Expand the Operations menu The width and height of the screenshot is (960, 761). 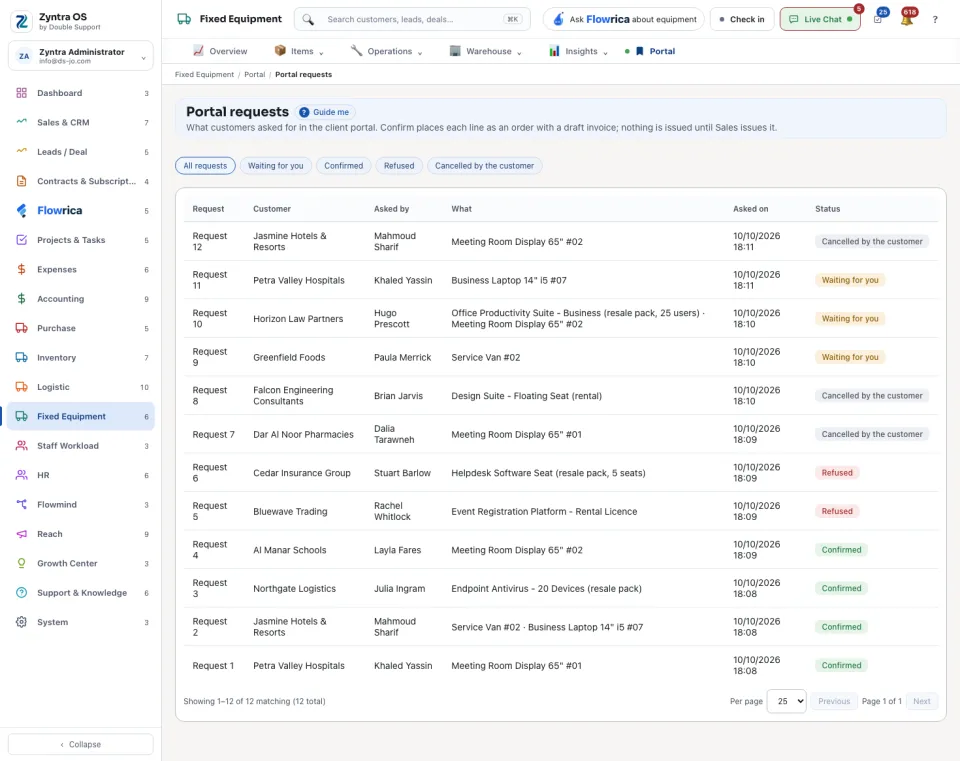tap(386, 51)
